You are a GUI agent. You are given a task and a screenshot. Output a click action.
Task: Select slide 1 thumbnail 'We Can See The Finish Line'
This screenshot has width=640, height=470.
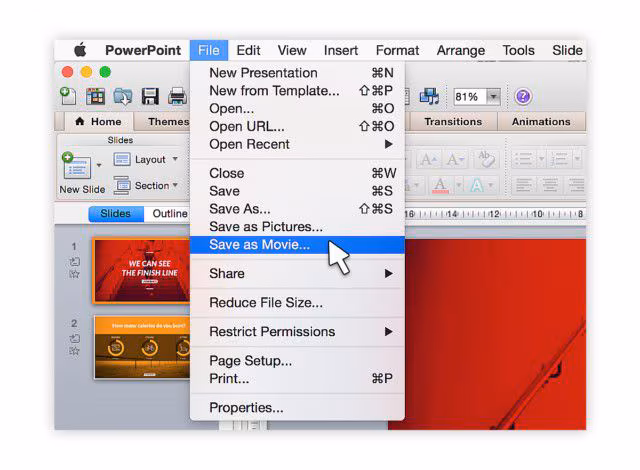(x=141, y=271)
